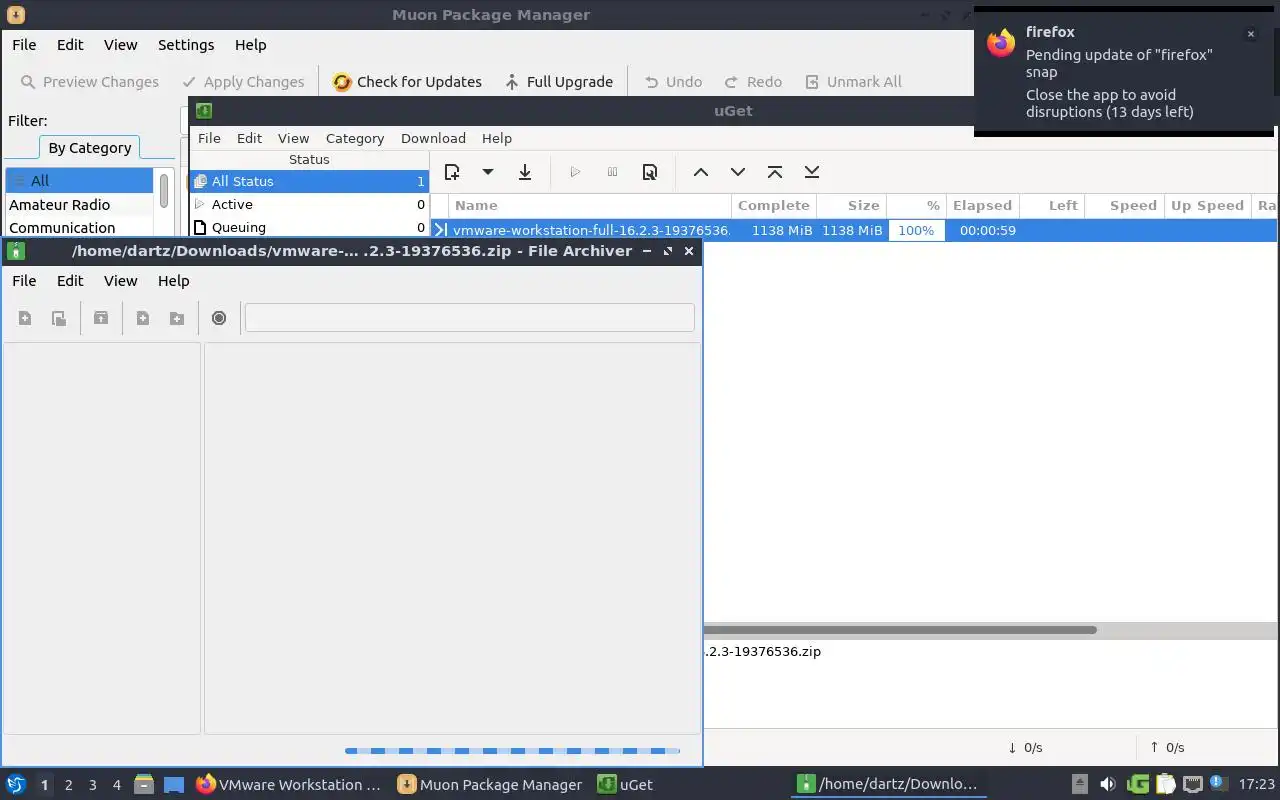The image size is (1280, 800).
Task: Sort downloads by Complete column header
Action: 774,205
